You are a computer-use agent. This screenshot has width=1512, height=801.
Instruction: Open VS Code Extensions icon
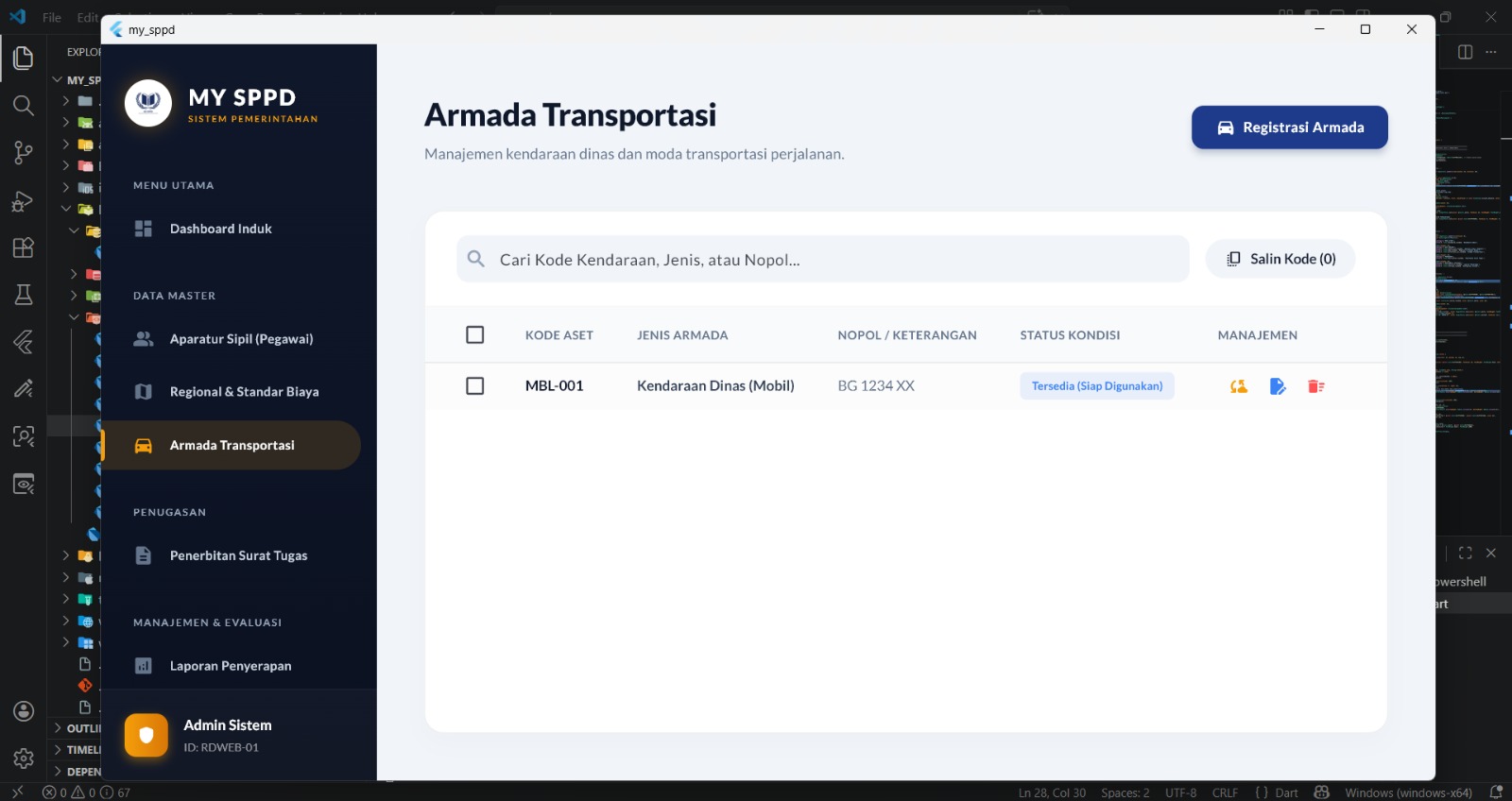tap(23, 247)
